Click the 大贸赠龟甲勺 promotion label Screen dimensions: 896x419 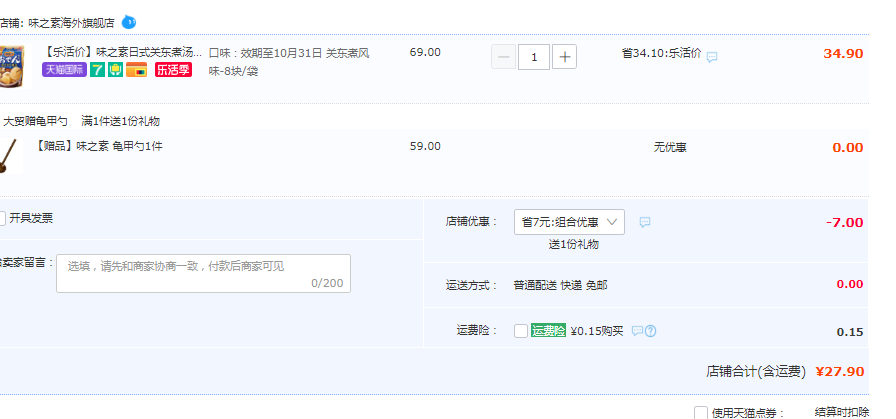[x=35, y=121]
